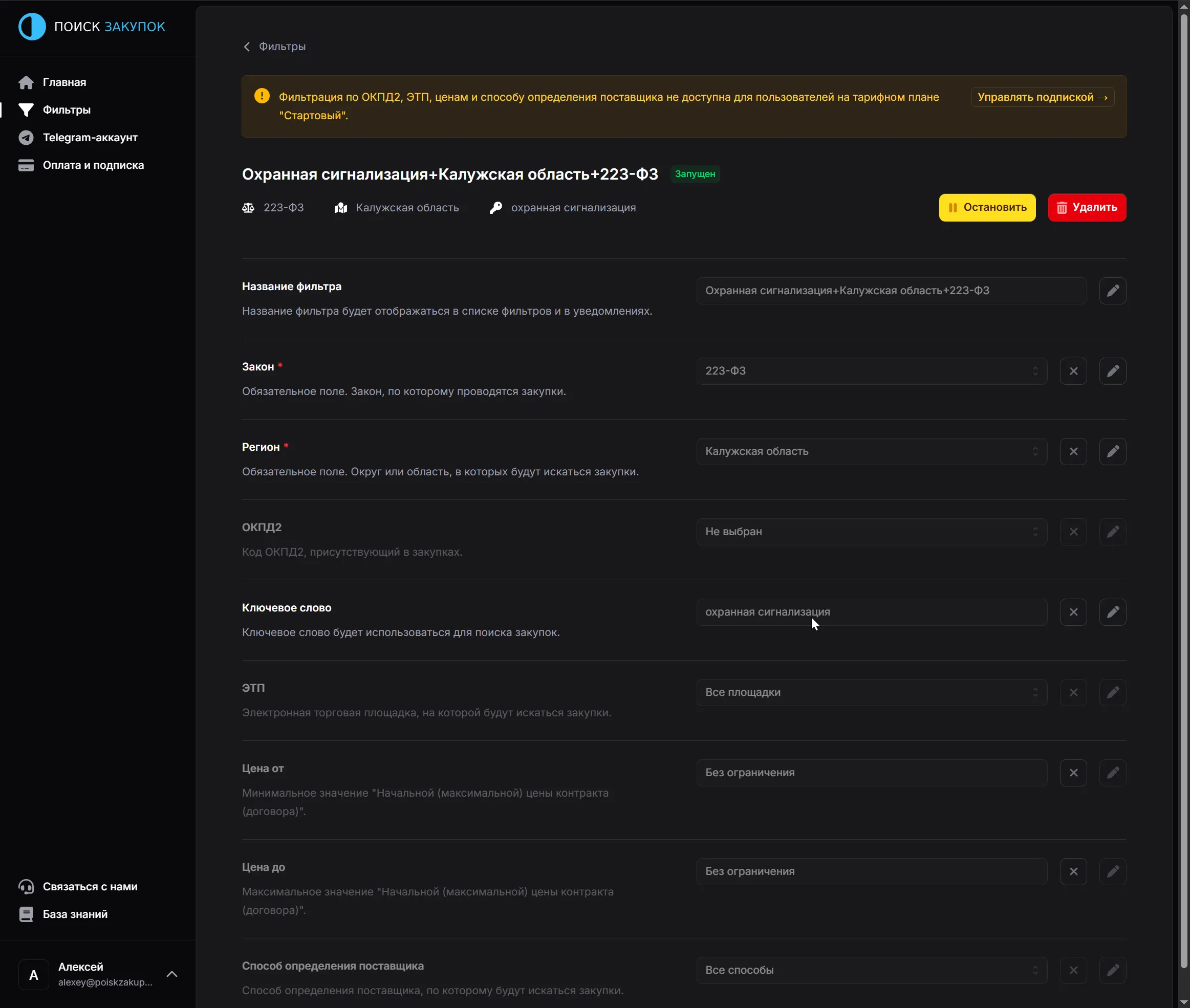The width and height of the screenshot is (1190, 1008).
Task: Click the Поиск Закупок logo
Action: pyautogui.click(x=92, y=27)
